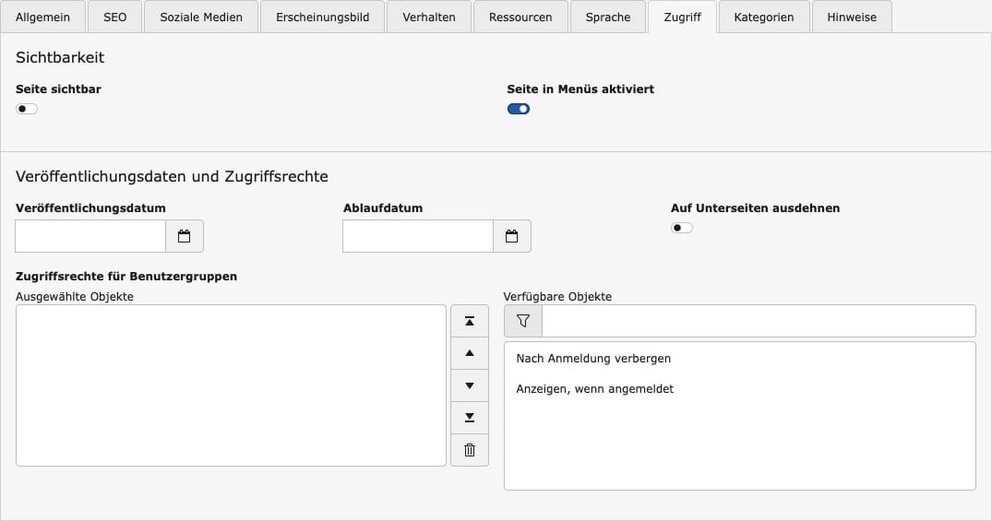This screenshot has width=992, height=521.
Task: Click the Veröffentlichungsdatum input field
Action: pos(90,237)
